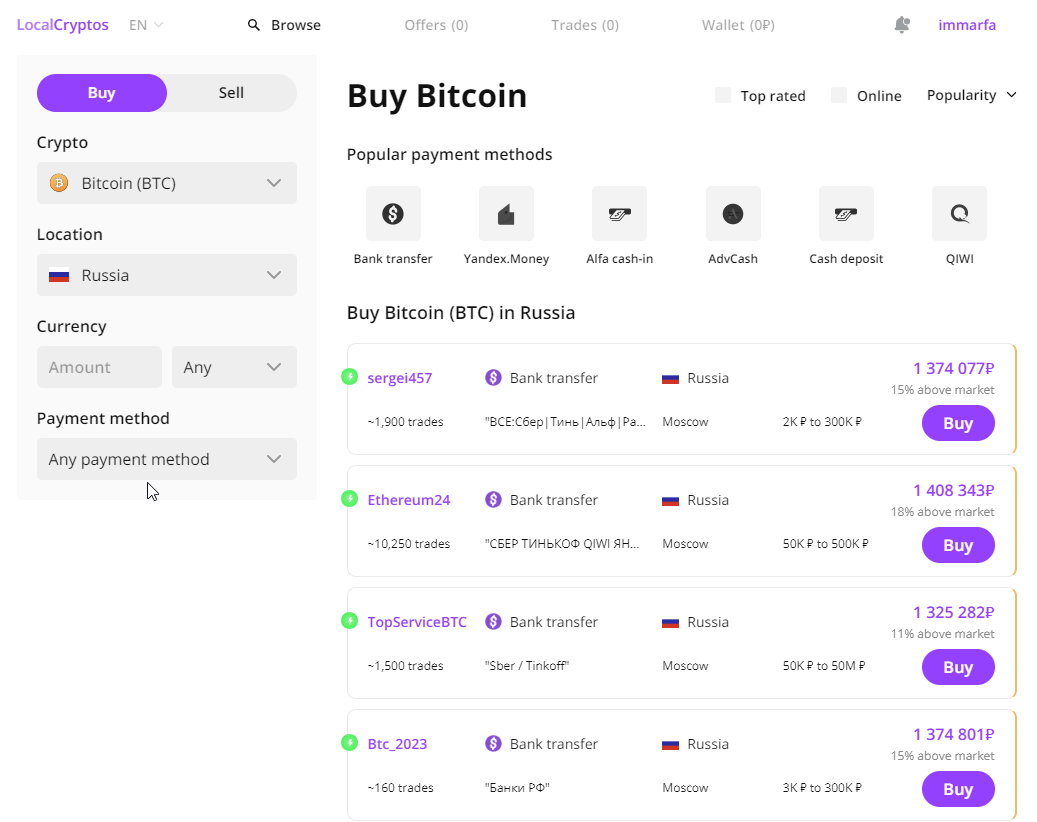Viewport: 1037px width, 822px height.
Task: Click the Bank transfer payment method icon
Action: click(x=393, y=213)
